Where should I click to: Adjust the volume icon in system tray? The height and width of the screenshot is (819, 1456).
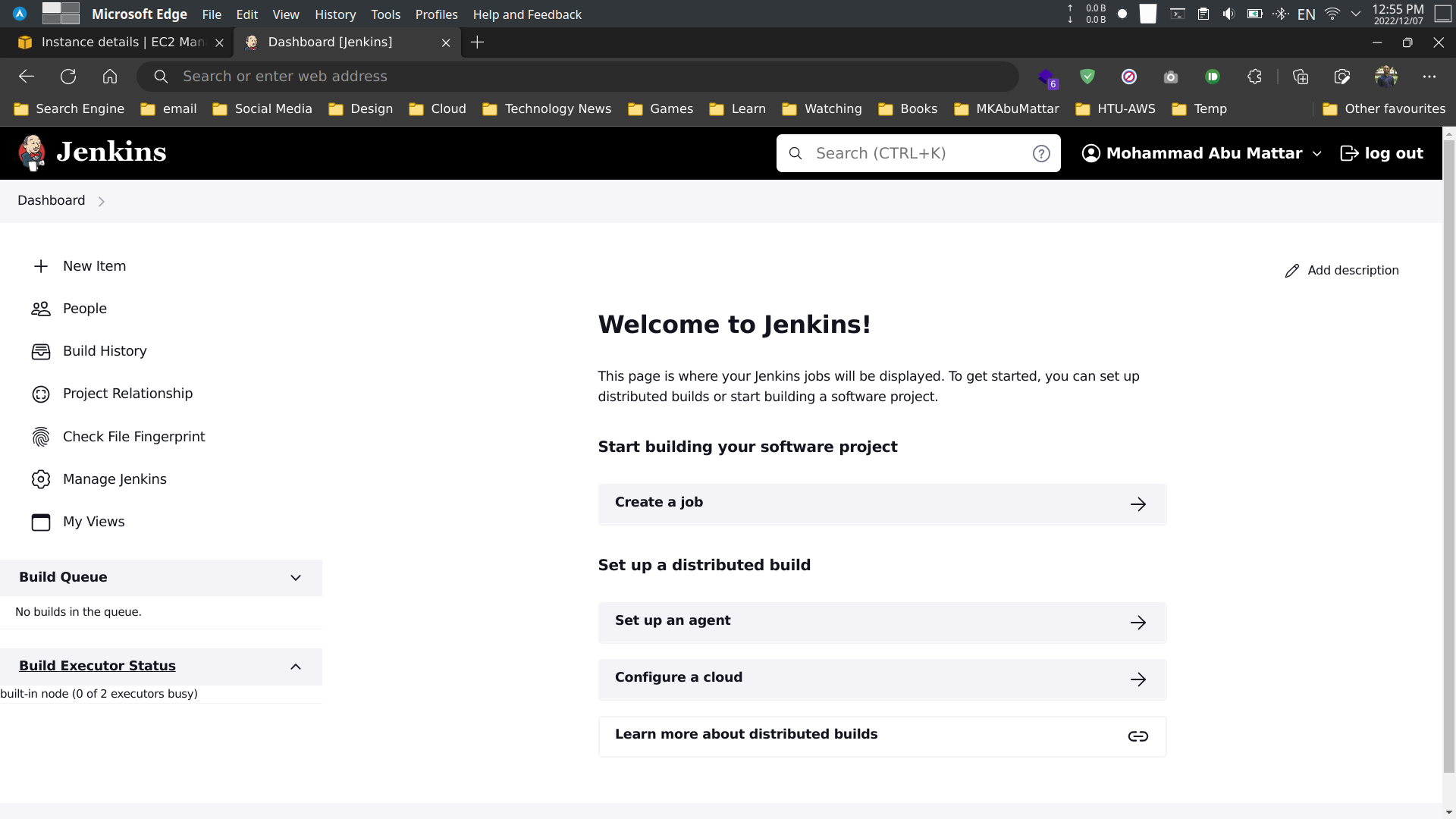(1228, 14)
